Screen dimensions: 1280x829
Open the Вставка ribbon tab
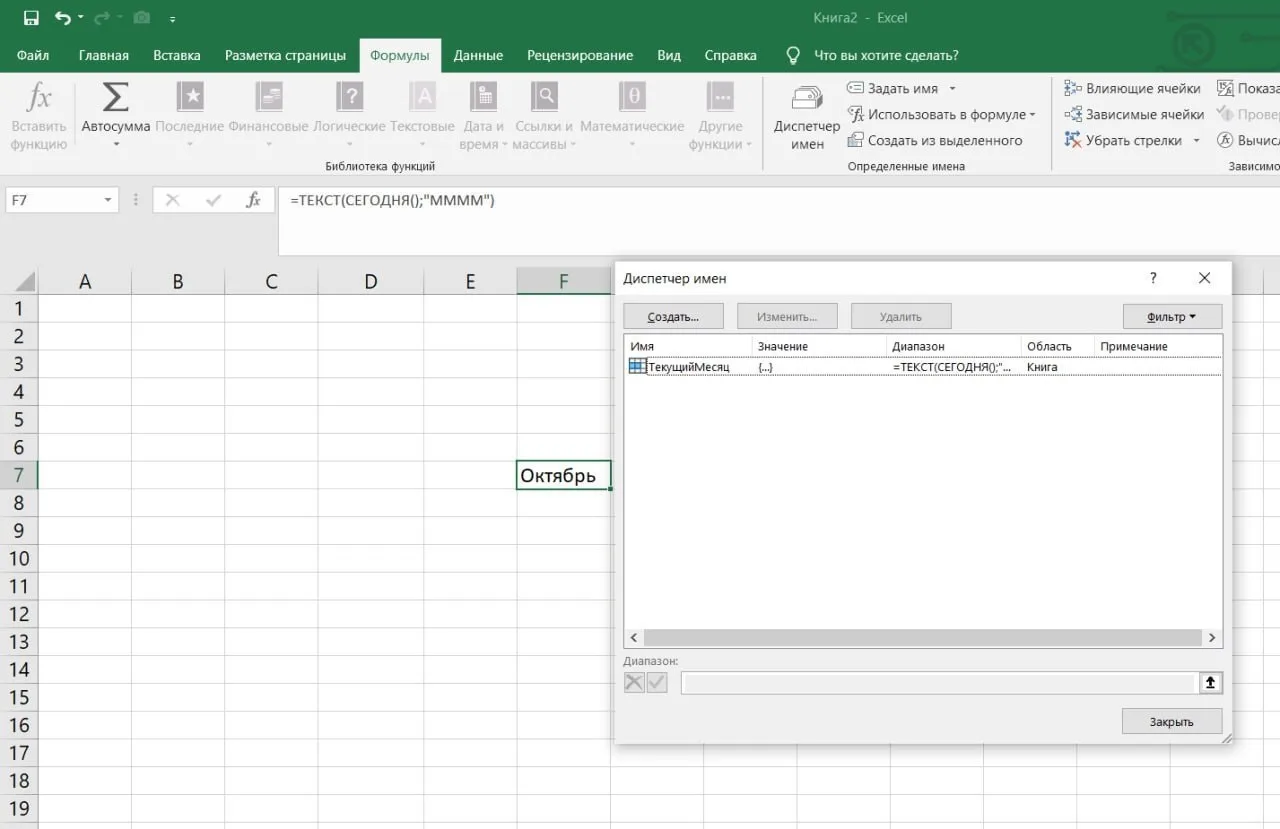[x=177, y=55]
